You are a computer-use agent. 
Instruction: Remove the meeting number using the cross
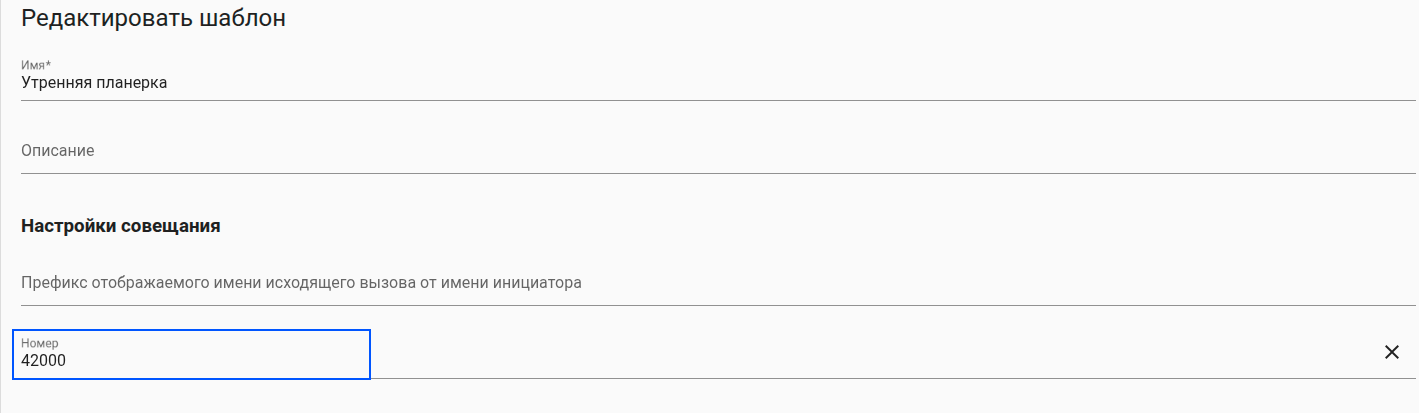point(1391,352)
